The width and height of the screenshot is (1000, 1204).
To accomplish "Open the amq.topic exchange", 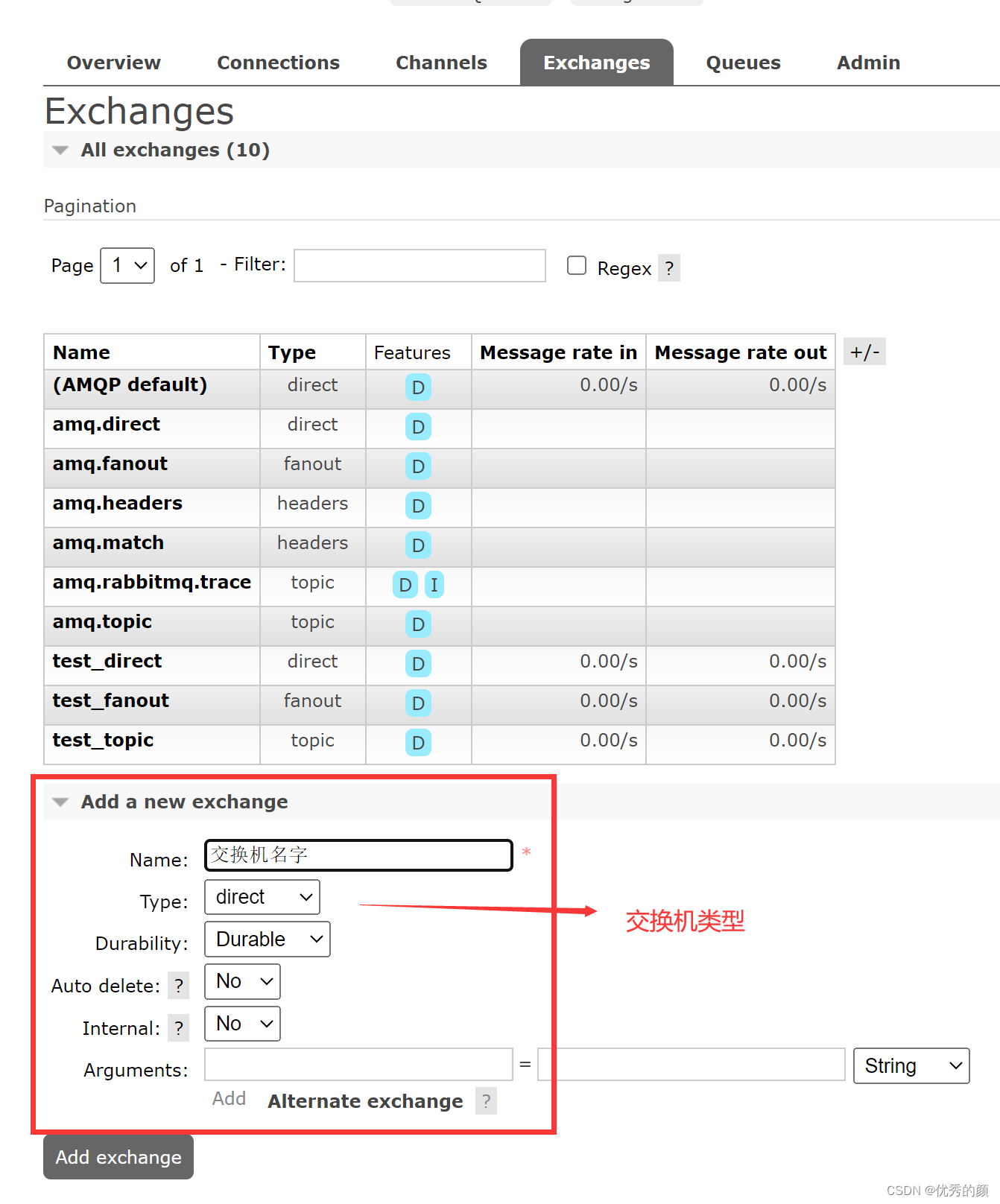I will [x=102, y=621].
